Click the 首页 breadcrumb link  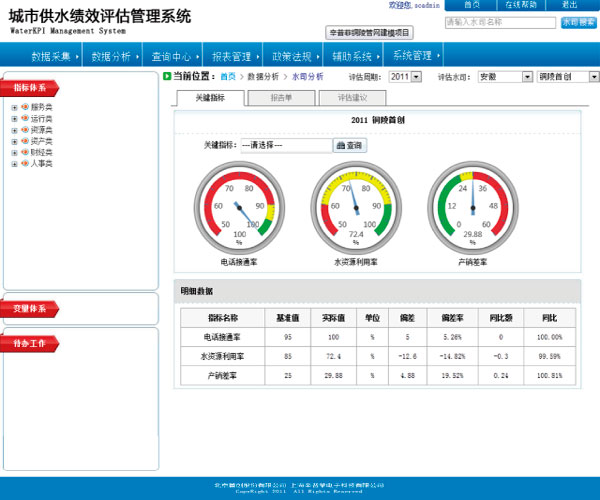click(229, 76)
